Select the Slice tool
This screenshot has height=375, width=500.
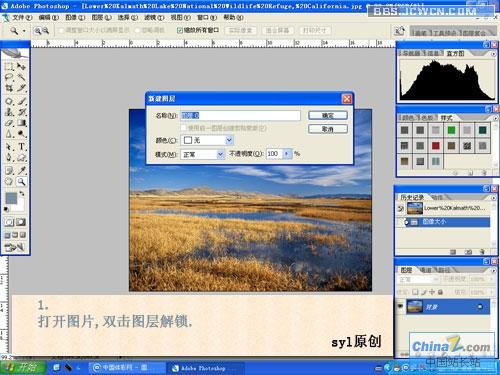click(x=21, y=88)
